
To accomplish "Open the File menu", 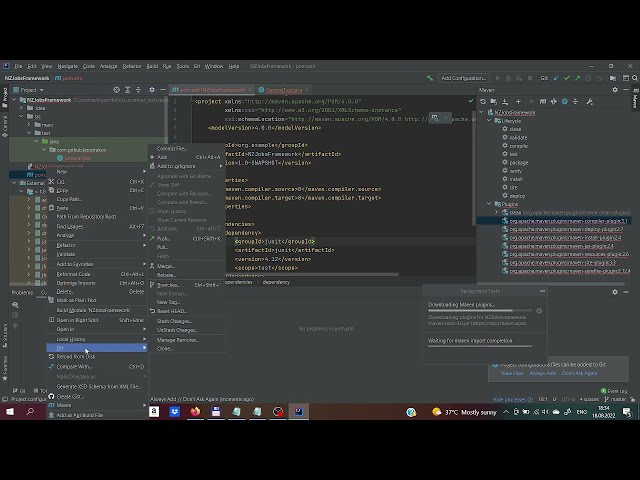I will pos(18,66).
